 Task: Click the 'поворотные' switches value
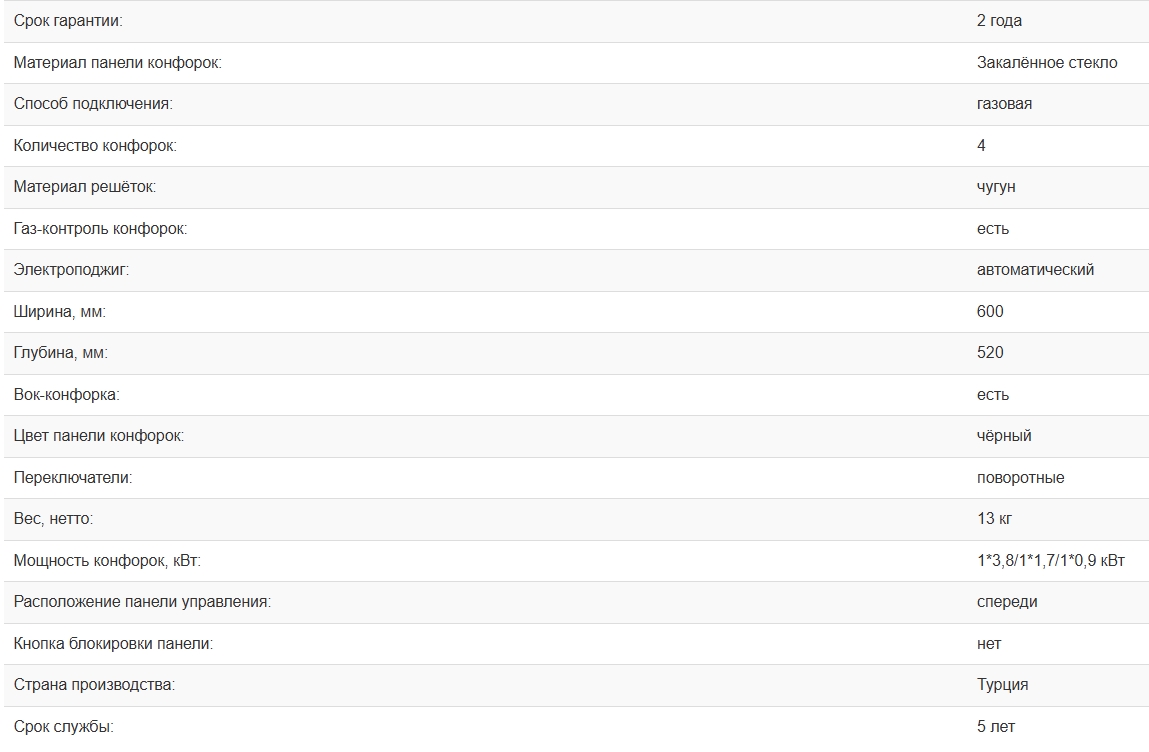pos(1020,478)
